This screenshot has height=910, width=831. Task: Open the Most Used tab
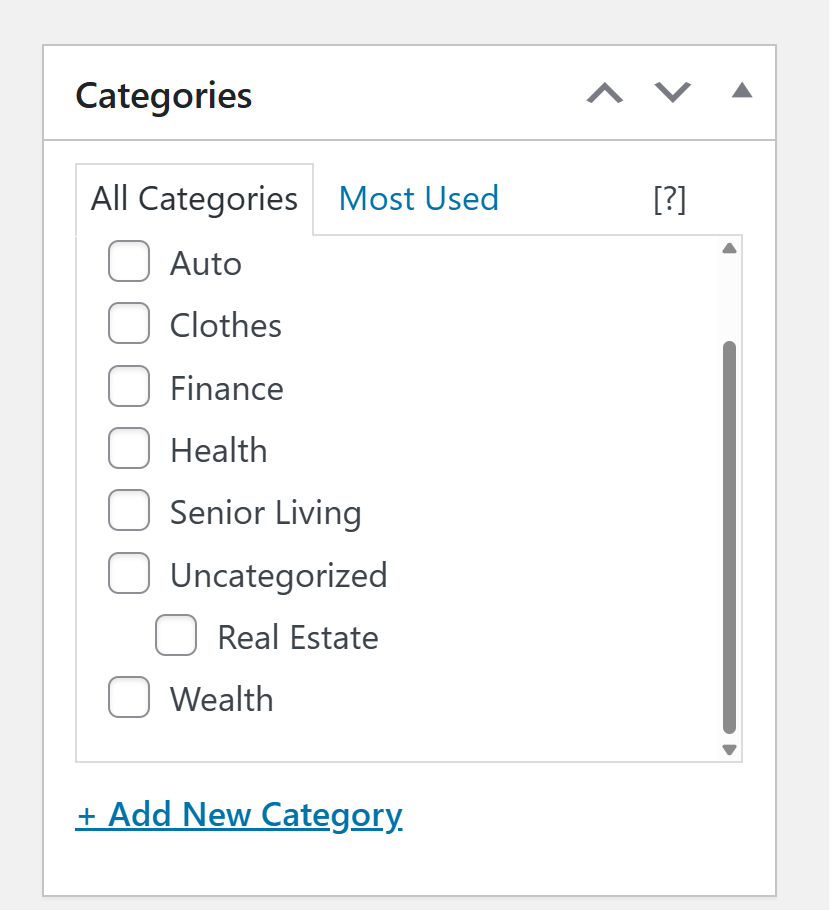point(418,199)
